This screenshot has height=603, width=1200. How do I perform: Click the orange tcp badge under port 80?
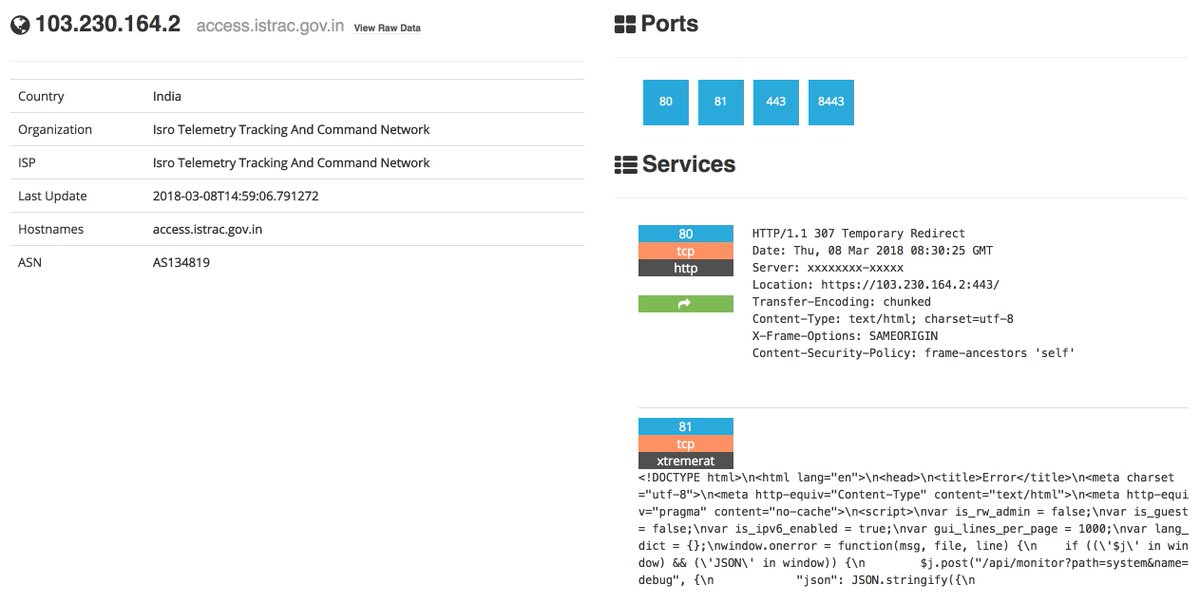[685, 251]
